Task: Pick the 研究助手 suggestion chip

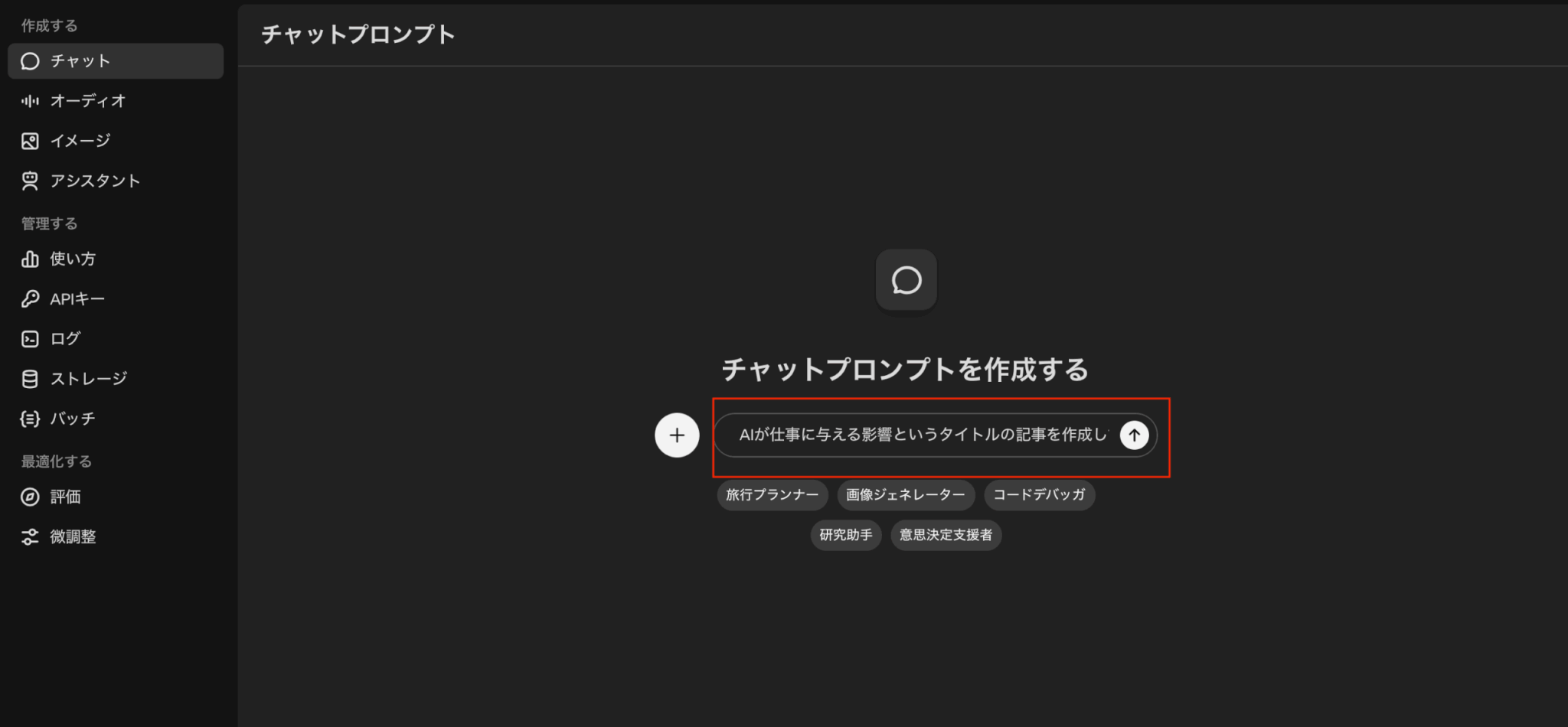Action: pyautogui.click(x=845, y=535)
